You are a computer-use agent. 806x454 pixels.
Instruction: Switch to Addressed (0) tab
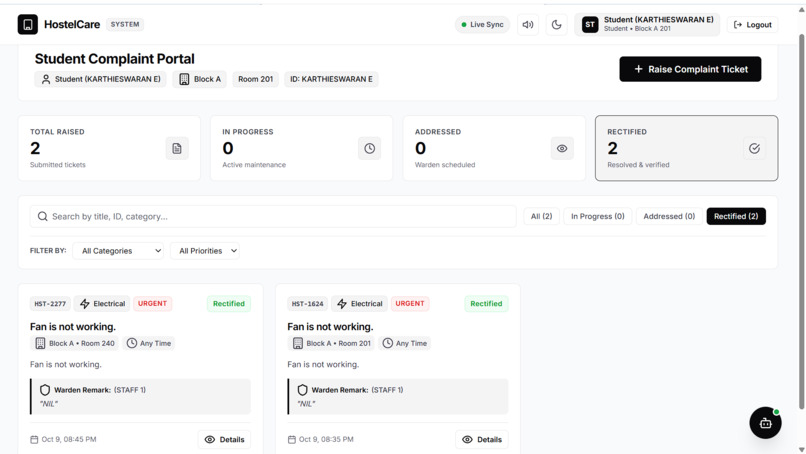point(669,216)
